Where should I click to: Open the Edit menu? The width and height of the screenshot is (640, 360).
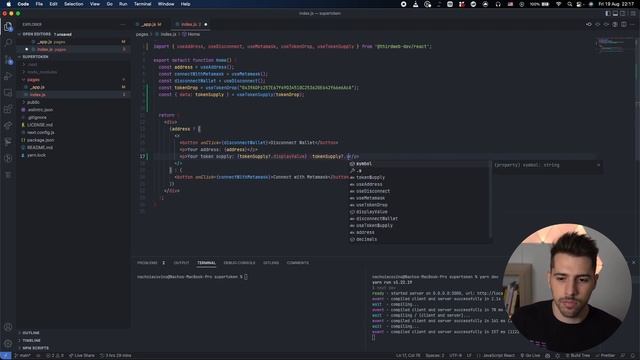coord(53,4)
